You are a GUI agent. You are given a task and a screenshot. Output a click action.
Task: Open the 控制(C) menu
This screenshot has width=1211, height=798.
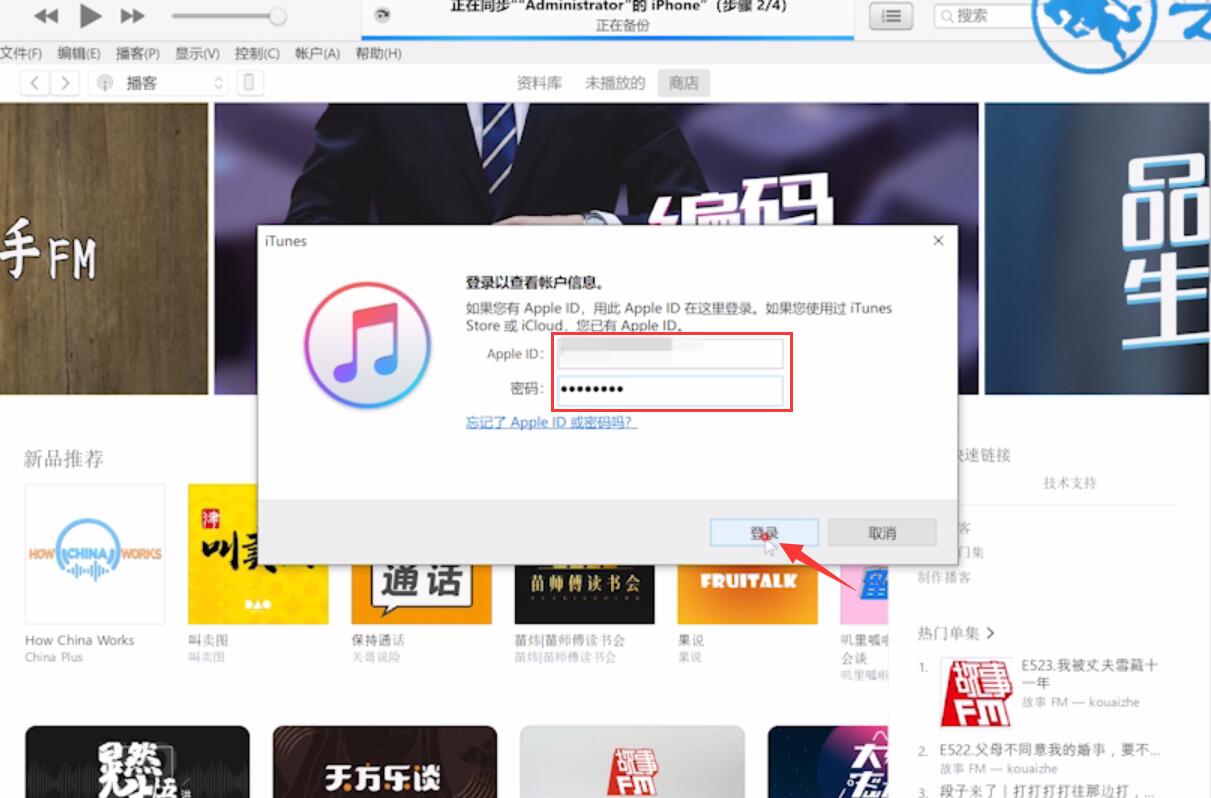point(258,53)
